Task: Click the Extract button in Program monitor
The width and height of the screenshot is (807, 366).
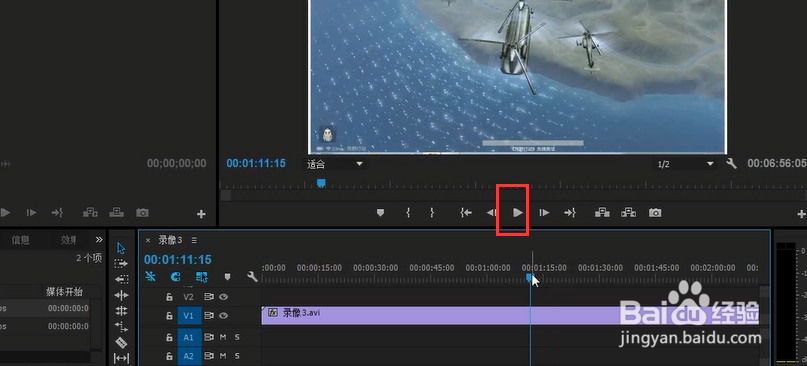Action: (x=628, y=213)
